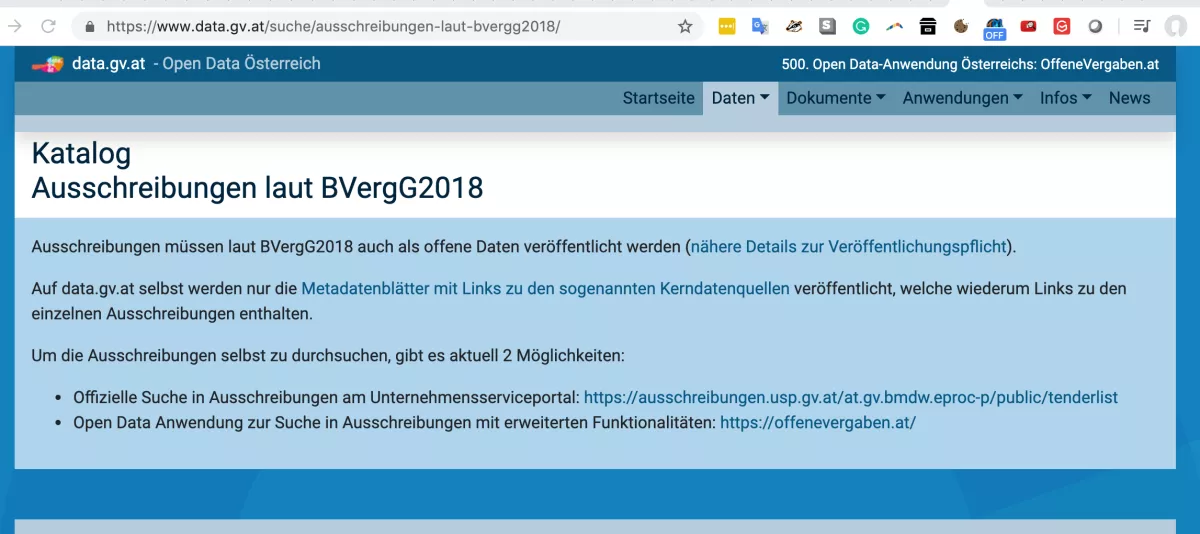1200x534 pixels.
Task: Bookmark this page with the star icon
Action: [x=685, y=27]
